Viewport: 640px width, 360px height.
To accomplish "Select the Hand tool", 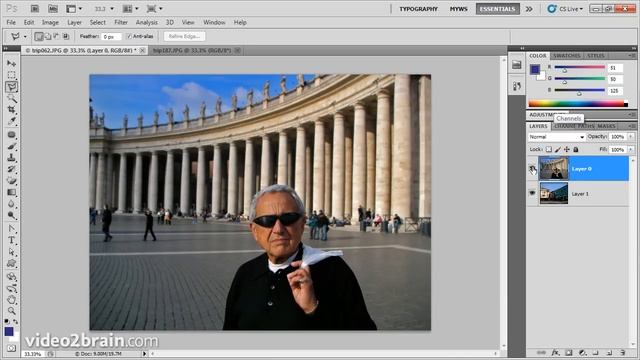I will [x=11, y=300].
